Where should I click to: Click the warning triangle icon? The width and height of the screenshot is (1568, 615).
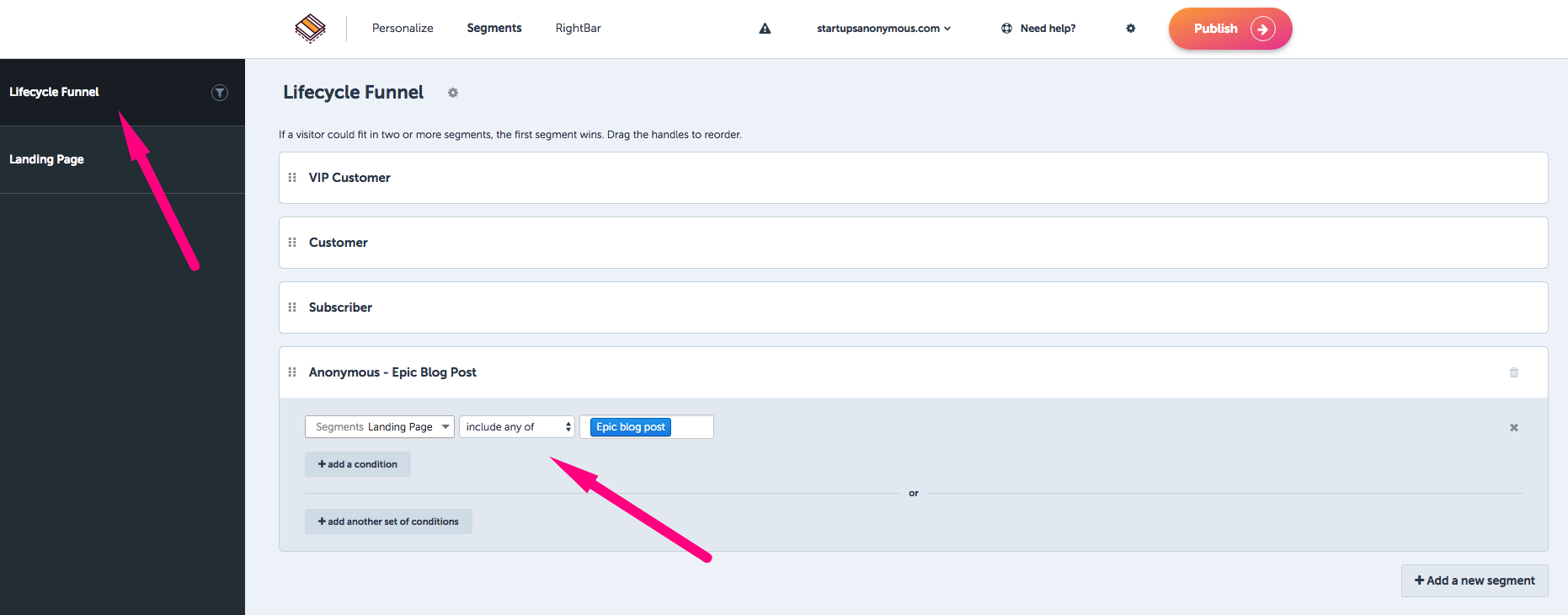[x=765, y=29]
